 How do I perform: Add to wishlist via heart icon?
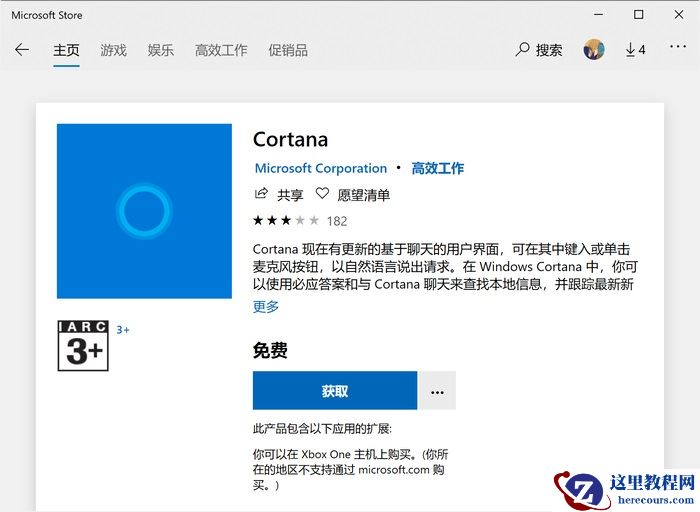[x=322, y=194]
